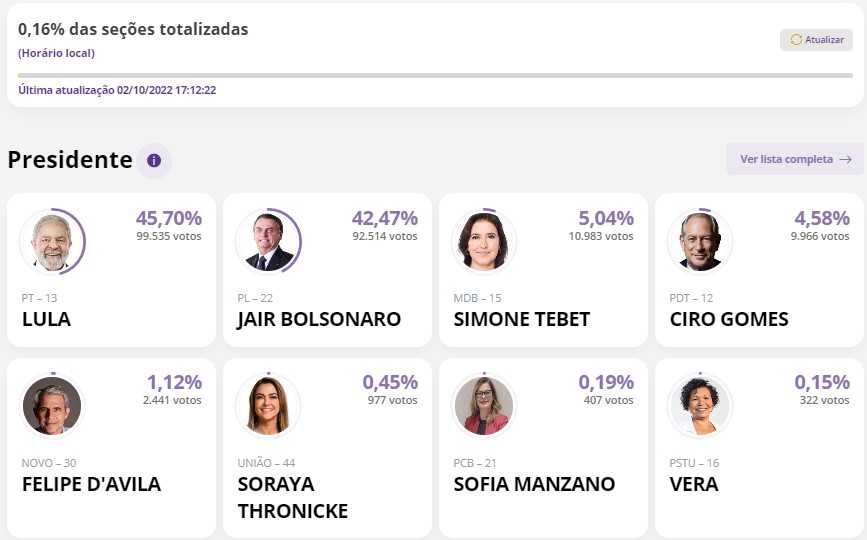
Task: Click Felipe D'Avila's photo
Action: point(52,406)
